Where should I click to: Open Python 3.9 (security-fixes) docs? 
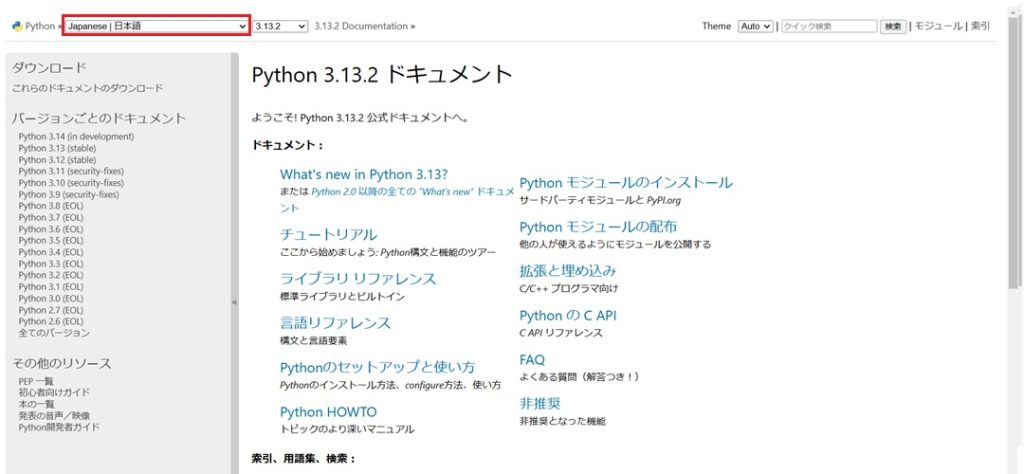click(69, 195)
